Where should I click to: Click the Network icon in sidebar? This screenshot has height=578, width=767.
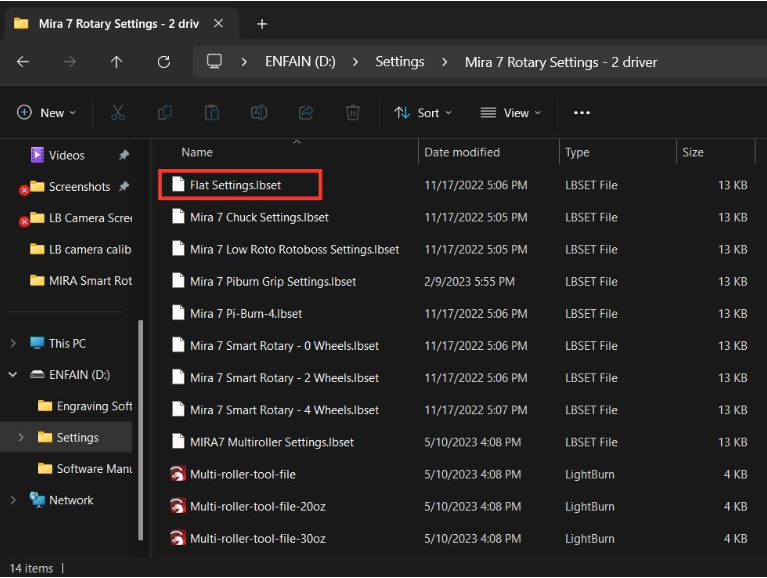pos(37,500)
